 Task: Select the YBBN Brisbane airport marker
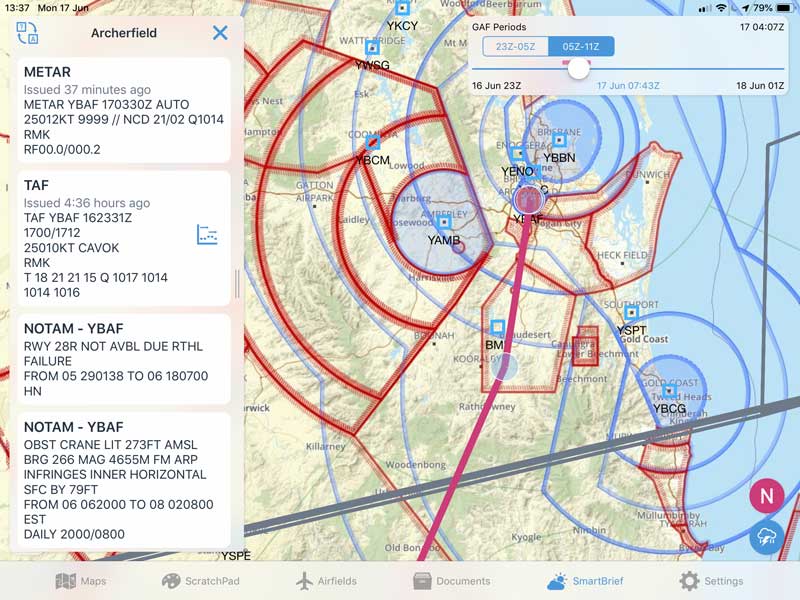559,139
